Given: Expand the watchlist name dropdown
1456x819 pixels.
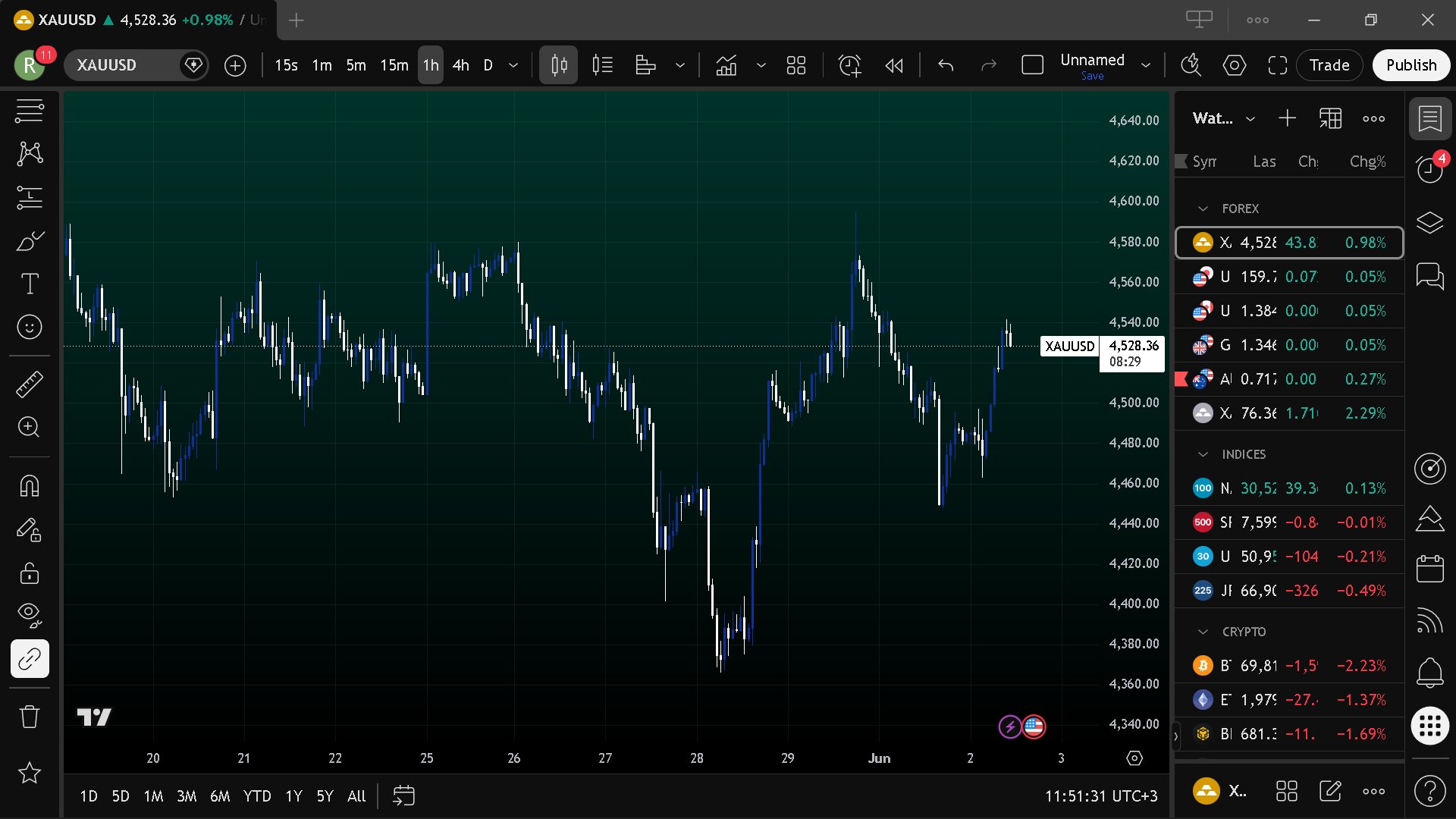Looking at the screenshot, I should point(1250,118).
